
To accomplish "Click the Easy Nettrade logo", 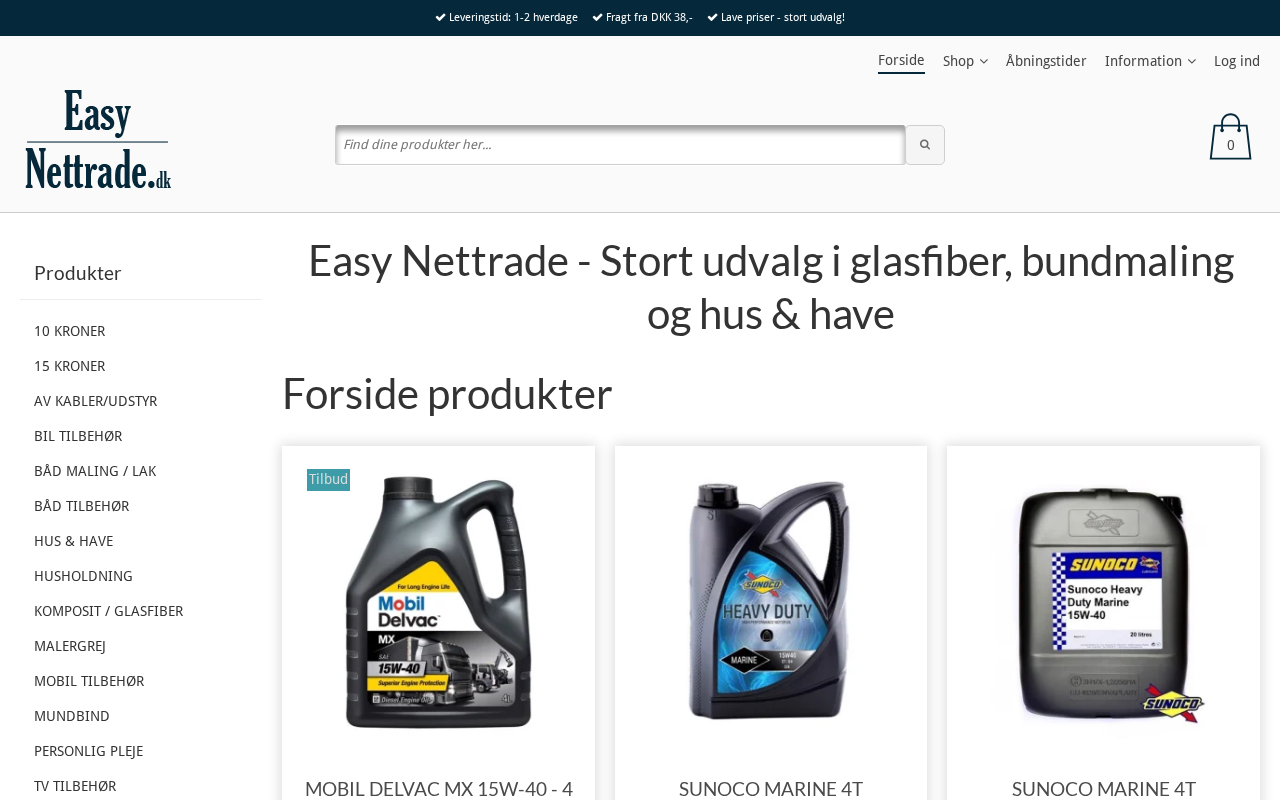I will coord(98,140).
